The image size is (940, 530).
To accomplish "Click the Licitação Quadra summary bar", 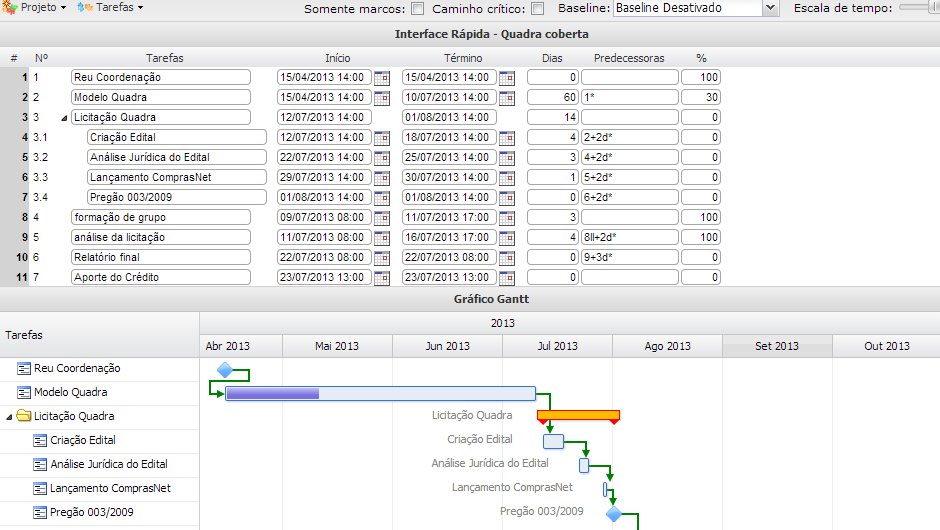I will tap(578, 415).
